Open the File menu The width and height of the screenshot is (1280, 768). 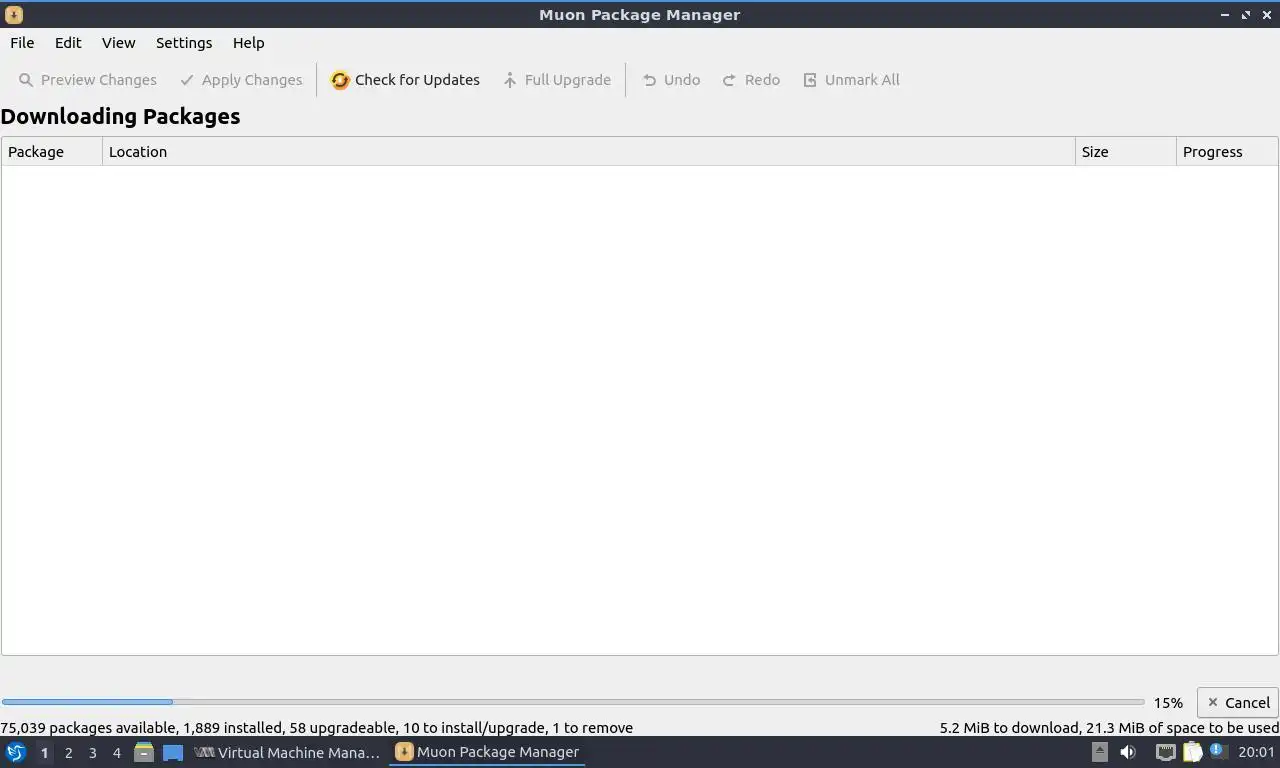point(22,43)
